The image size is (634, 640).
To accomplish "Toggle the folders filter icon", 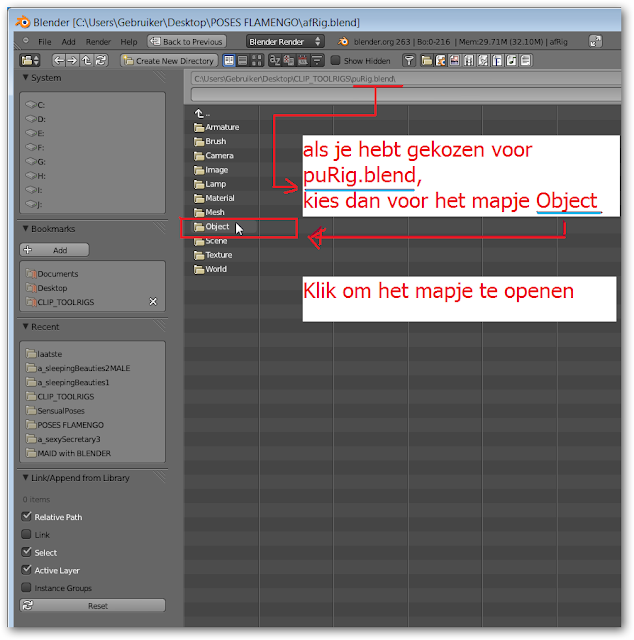I will [427, 60].
